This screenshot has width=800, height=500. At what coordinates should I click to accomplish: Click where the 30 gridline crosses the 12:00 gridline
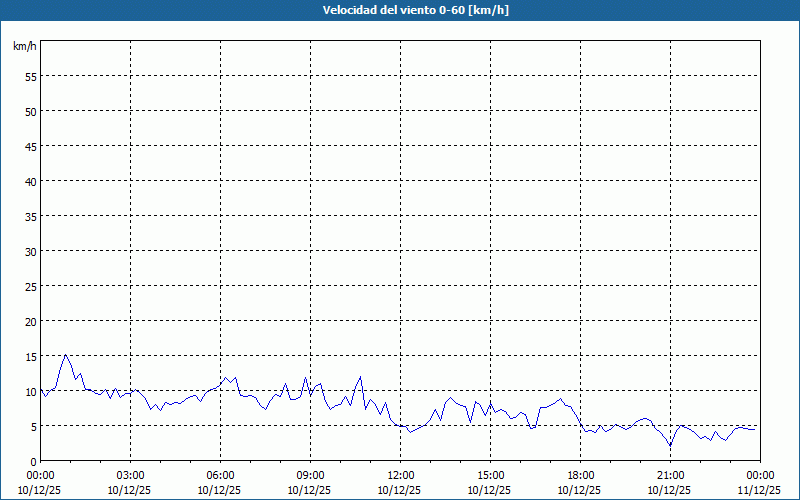pos(400,251)
